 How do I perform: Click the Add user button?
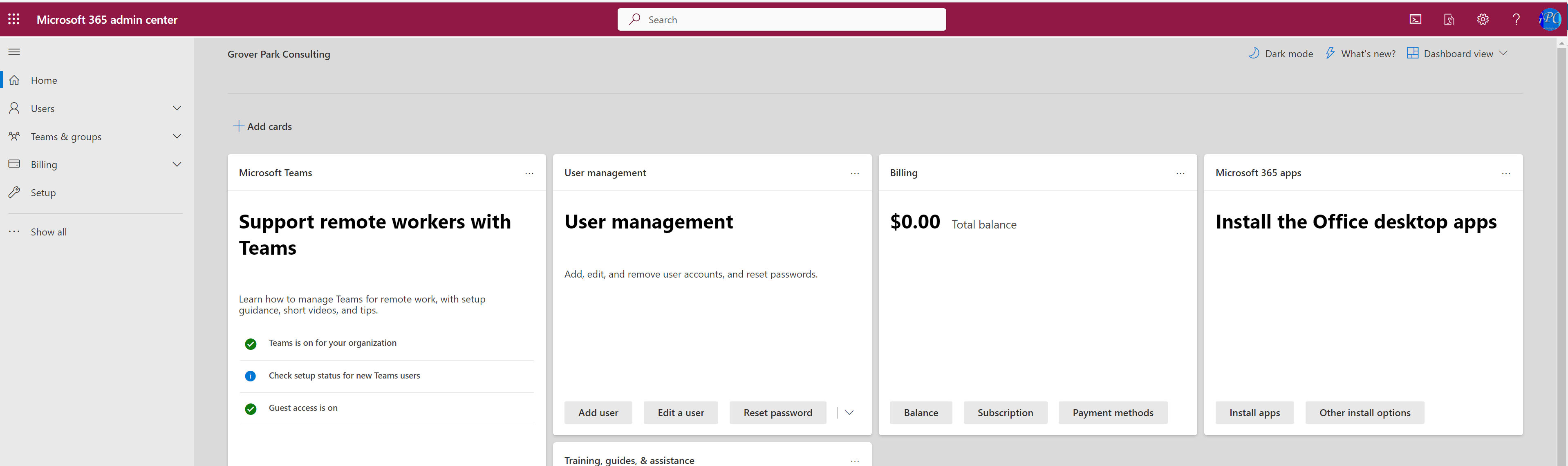pyautogui.click(x=598, y=412)
